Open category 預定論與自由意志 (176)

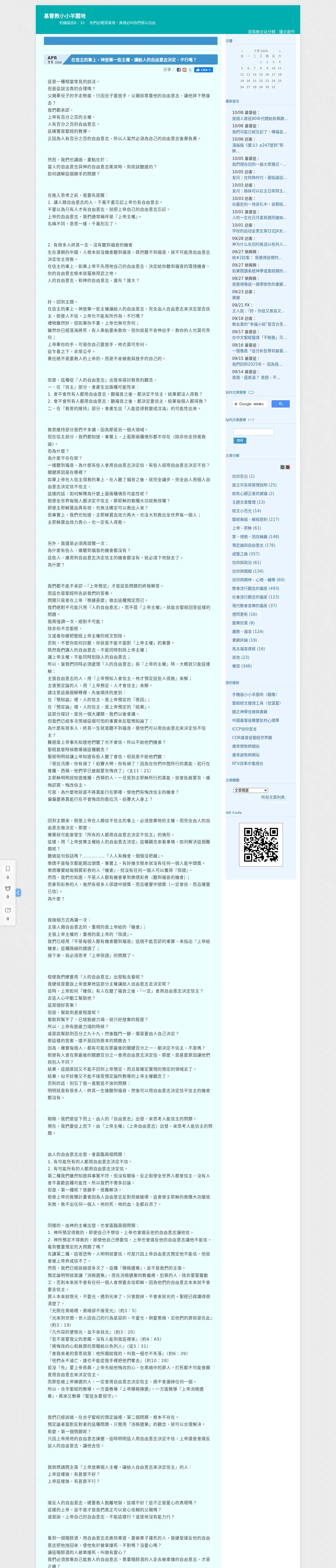pos(254,545)
